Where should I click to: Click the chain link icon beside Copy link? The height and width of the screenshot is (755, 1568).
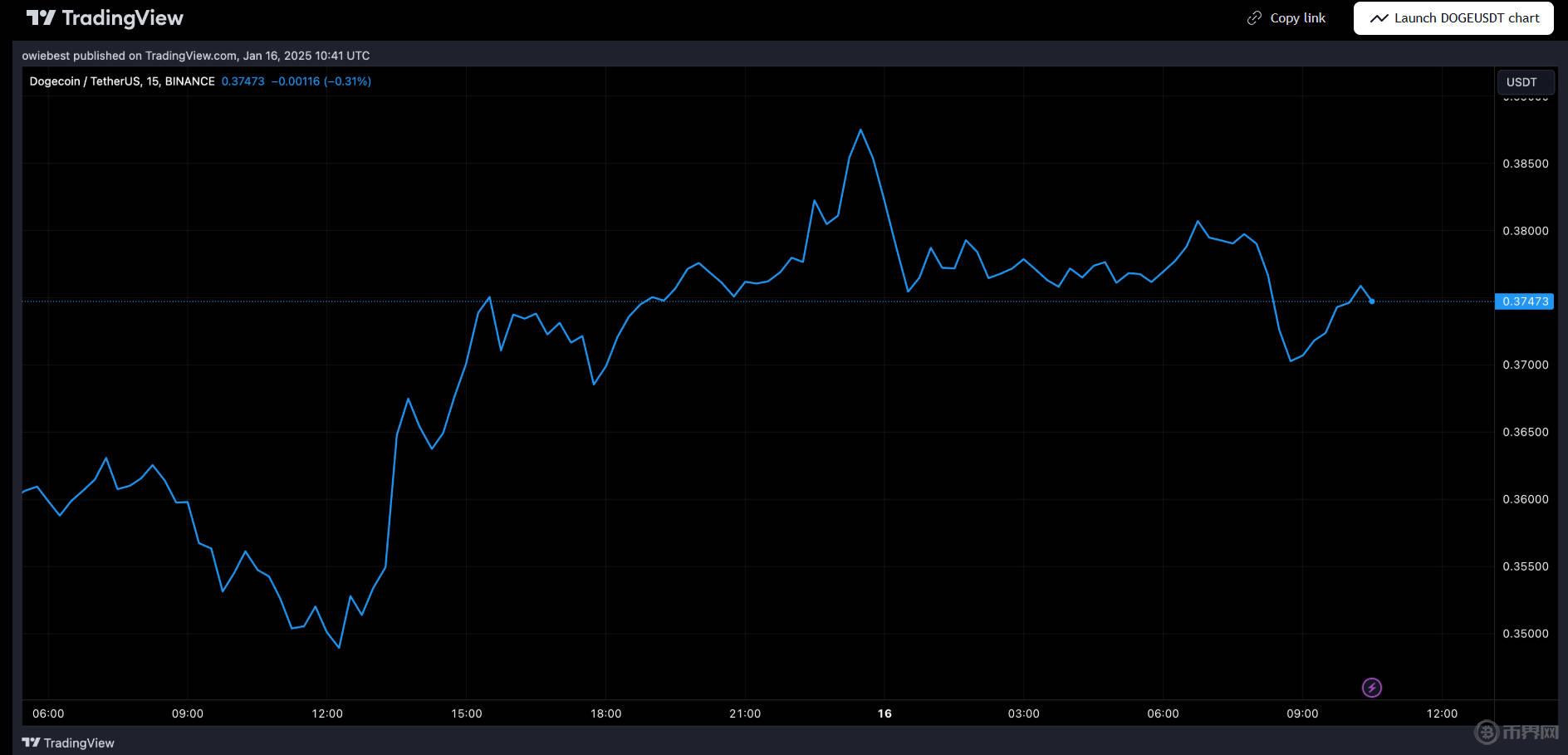pyautogui.click(x=1254, y=18)
